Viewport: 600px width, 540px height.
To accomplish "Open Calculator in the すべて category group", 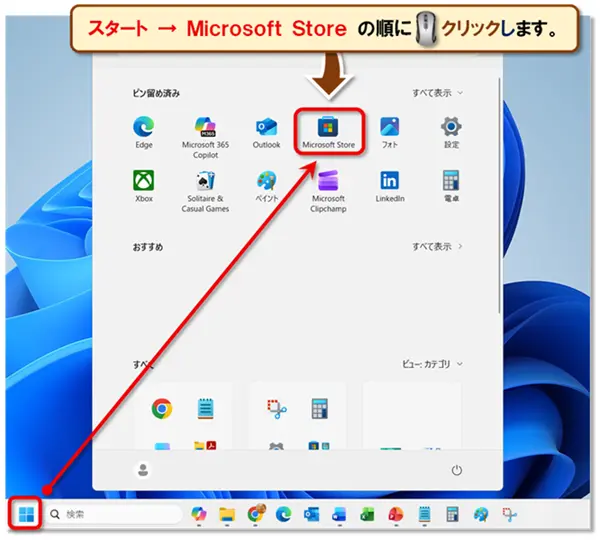I will [x=319, y=408].
